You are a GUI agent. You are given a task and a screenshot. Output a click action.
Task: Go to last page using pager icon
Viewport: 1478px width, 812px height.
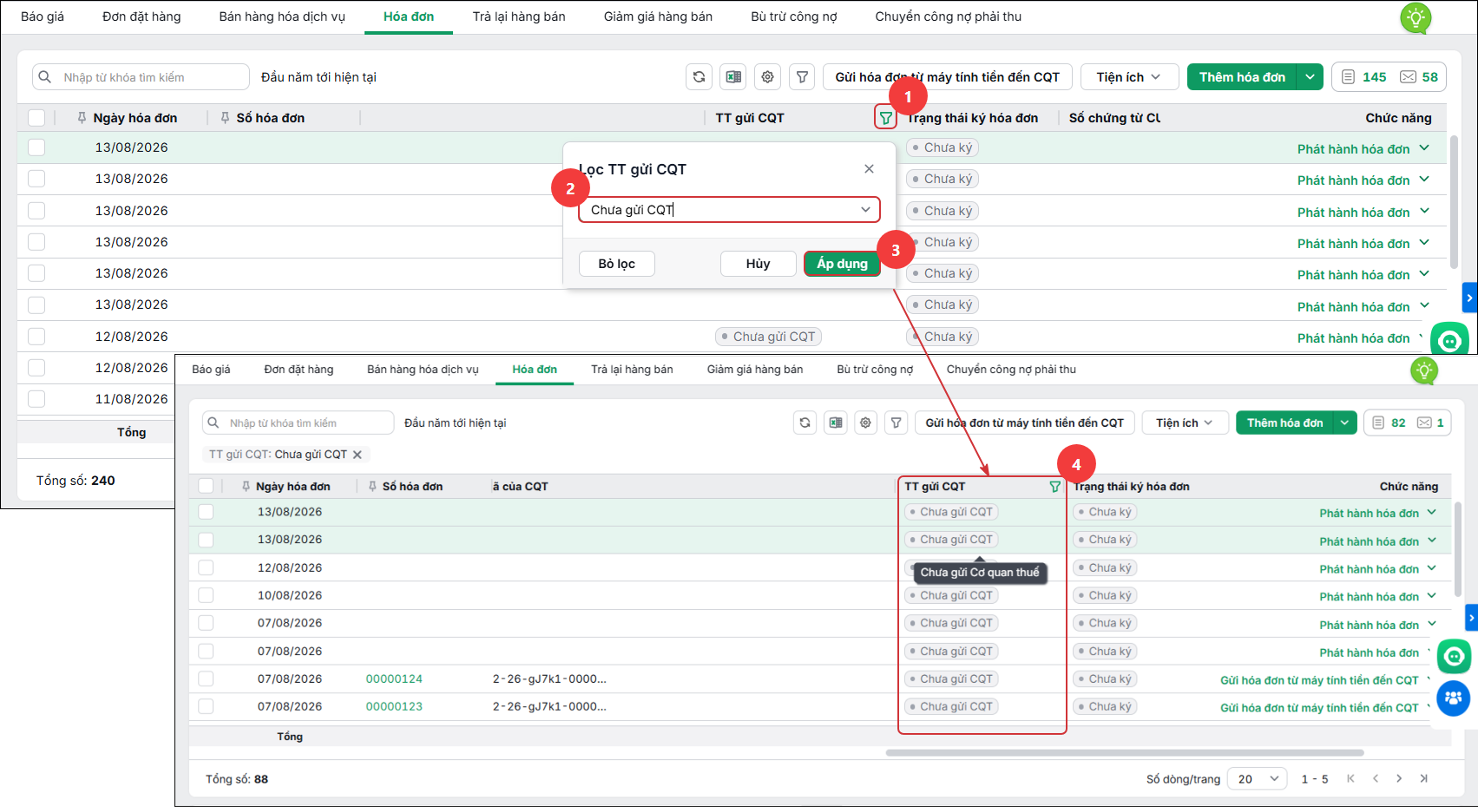[1423, 778]
